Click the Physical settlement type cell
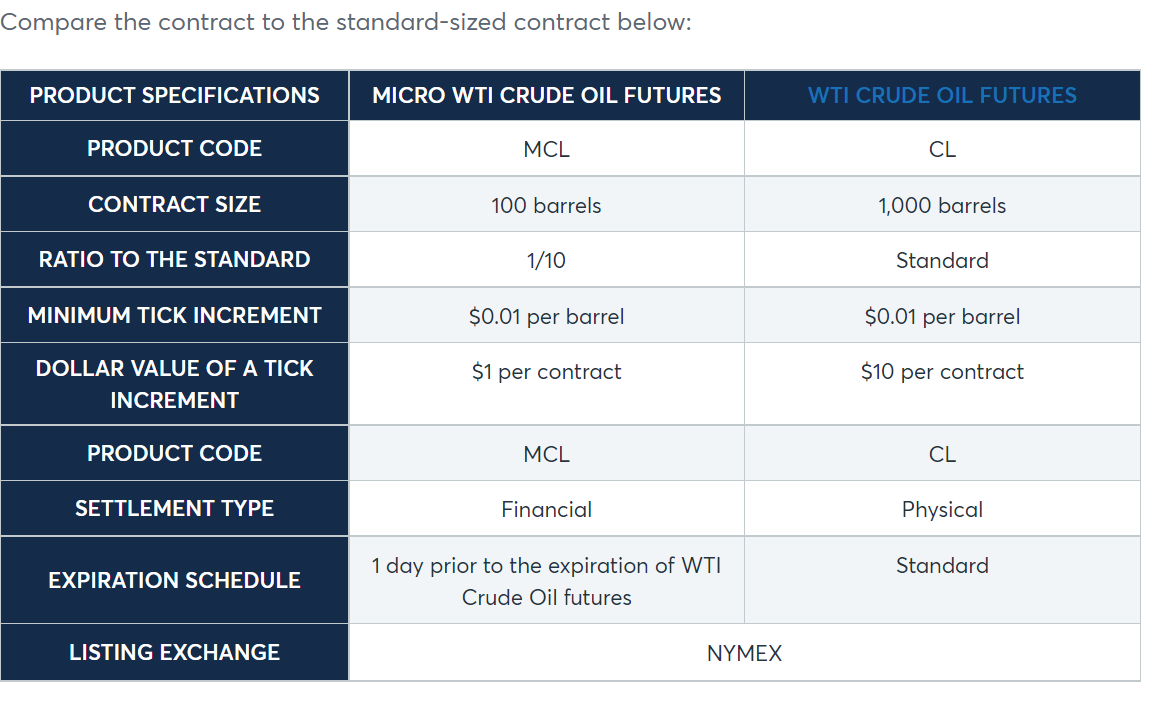This screenshot has width=1159, height=706. 942,509
